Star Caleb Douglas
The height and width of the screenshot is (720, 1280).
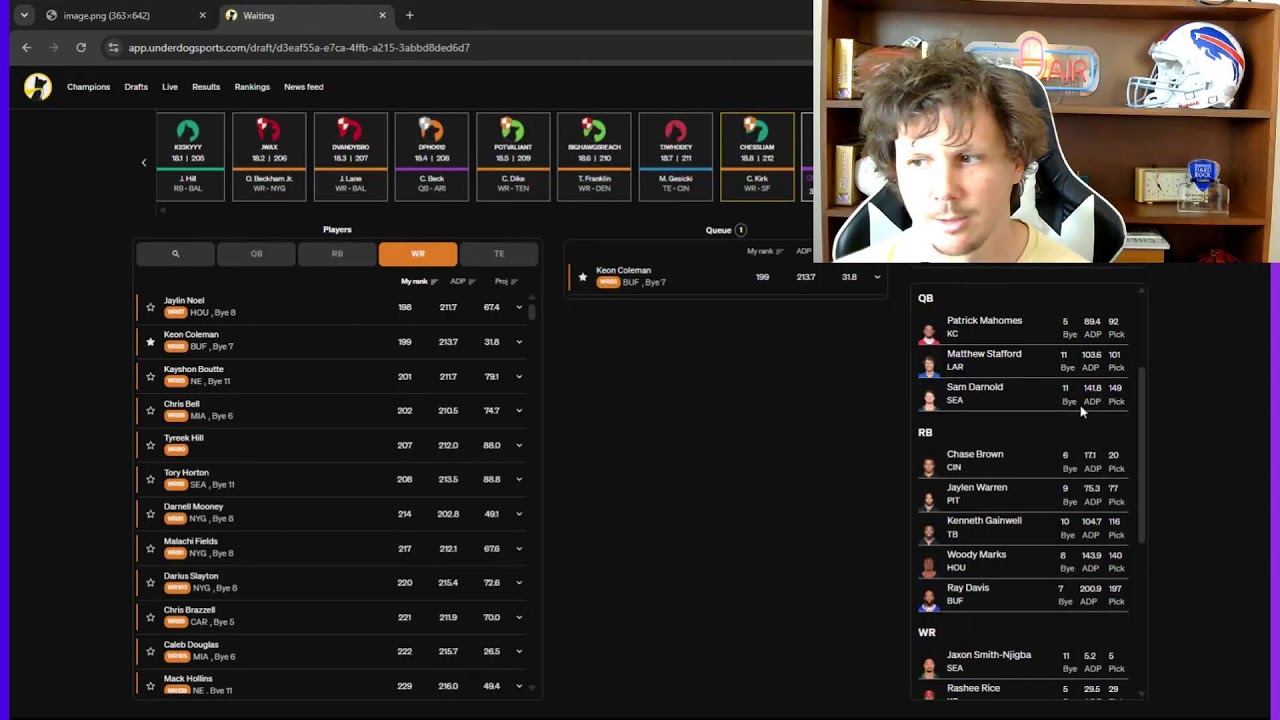point(150,652)
